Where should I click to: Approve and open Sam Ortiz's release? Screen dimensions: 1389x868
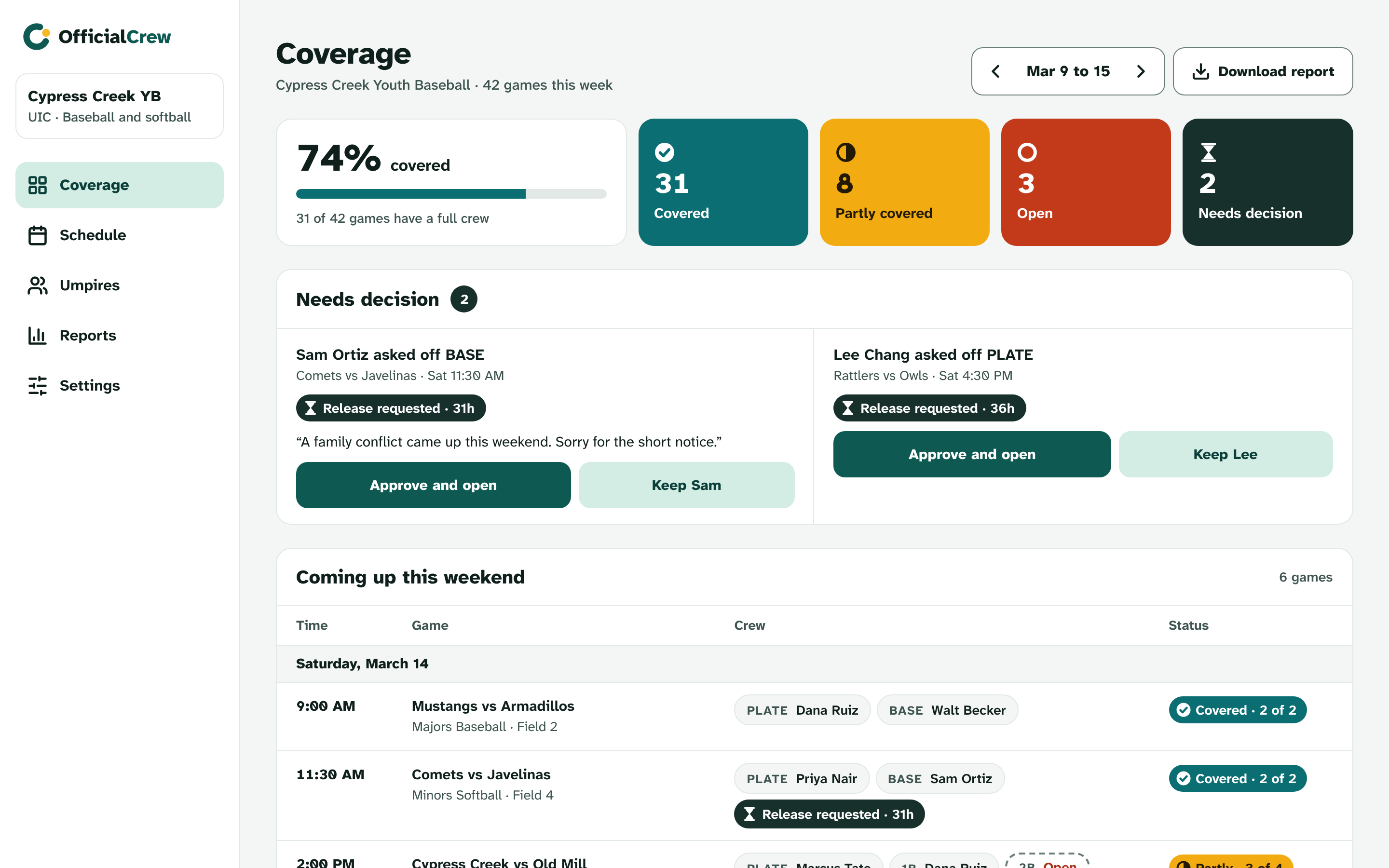click(434, 485)
